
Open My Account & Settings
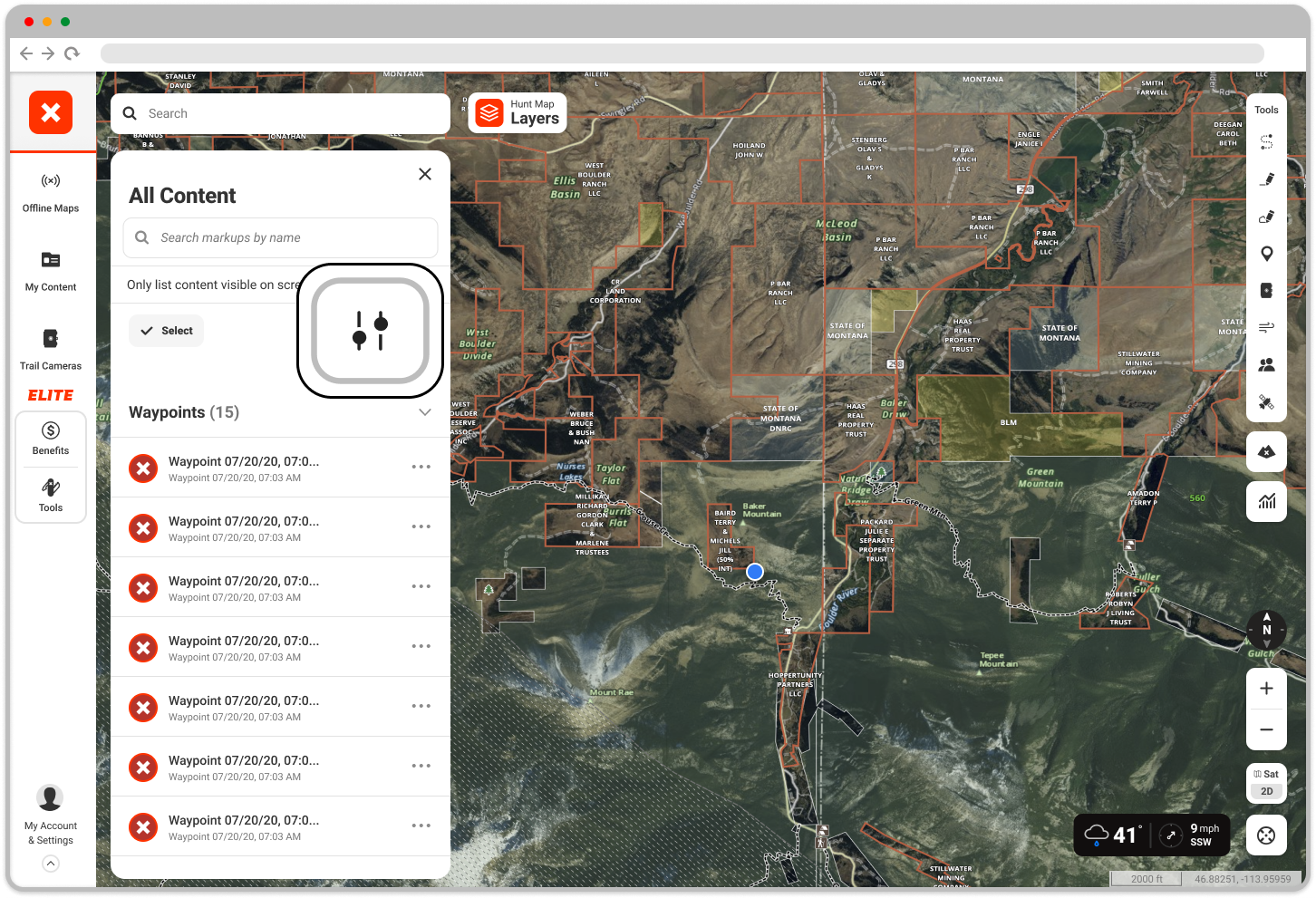point(51,816)
